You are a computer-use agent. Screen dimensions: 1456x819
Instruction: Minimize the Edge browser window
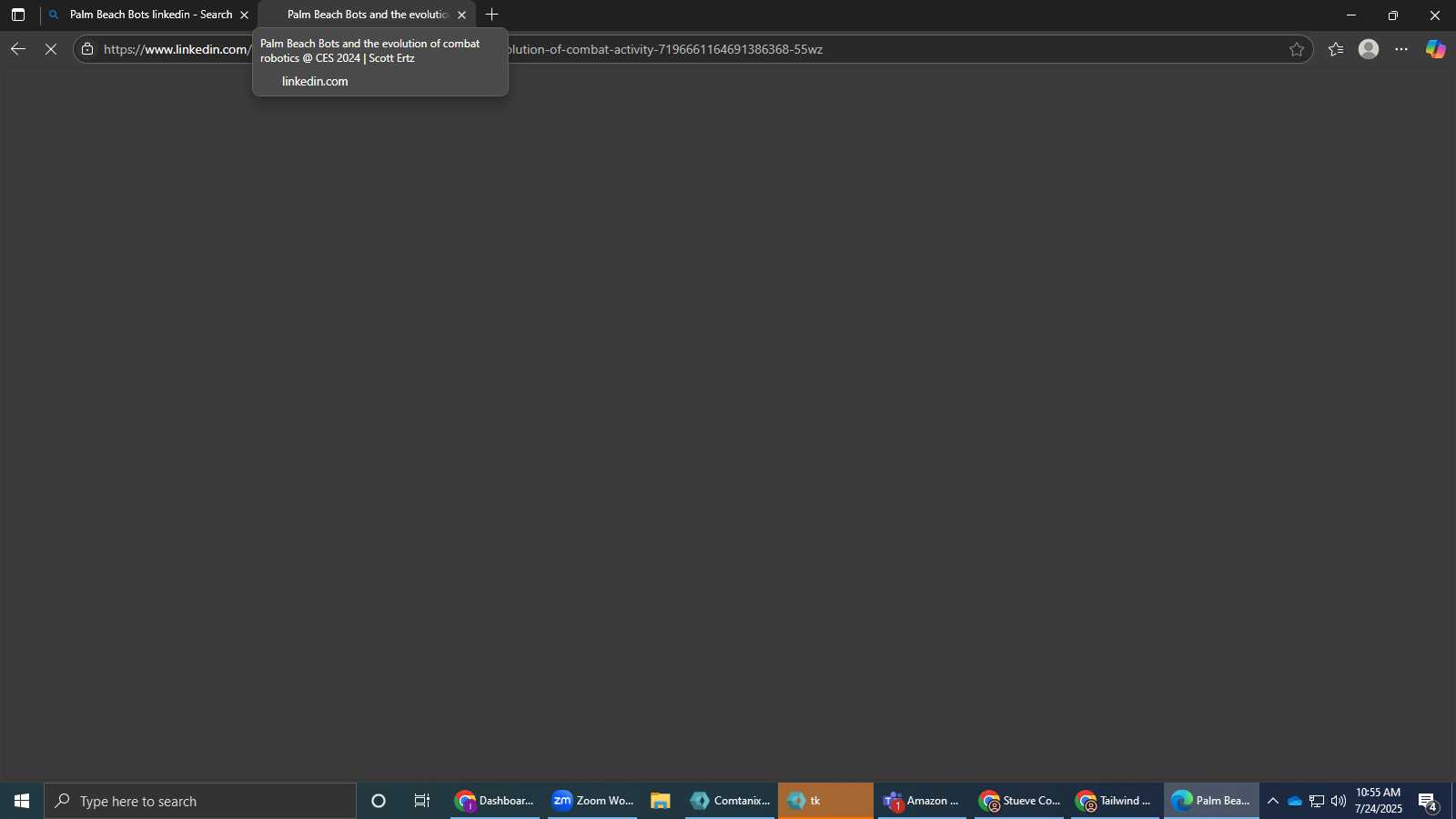(1351, 15)
